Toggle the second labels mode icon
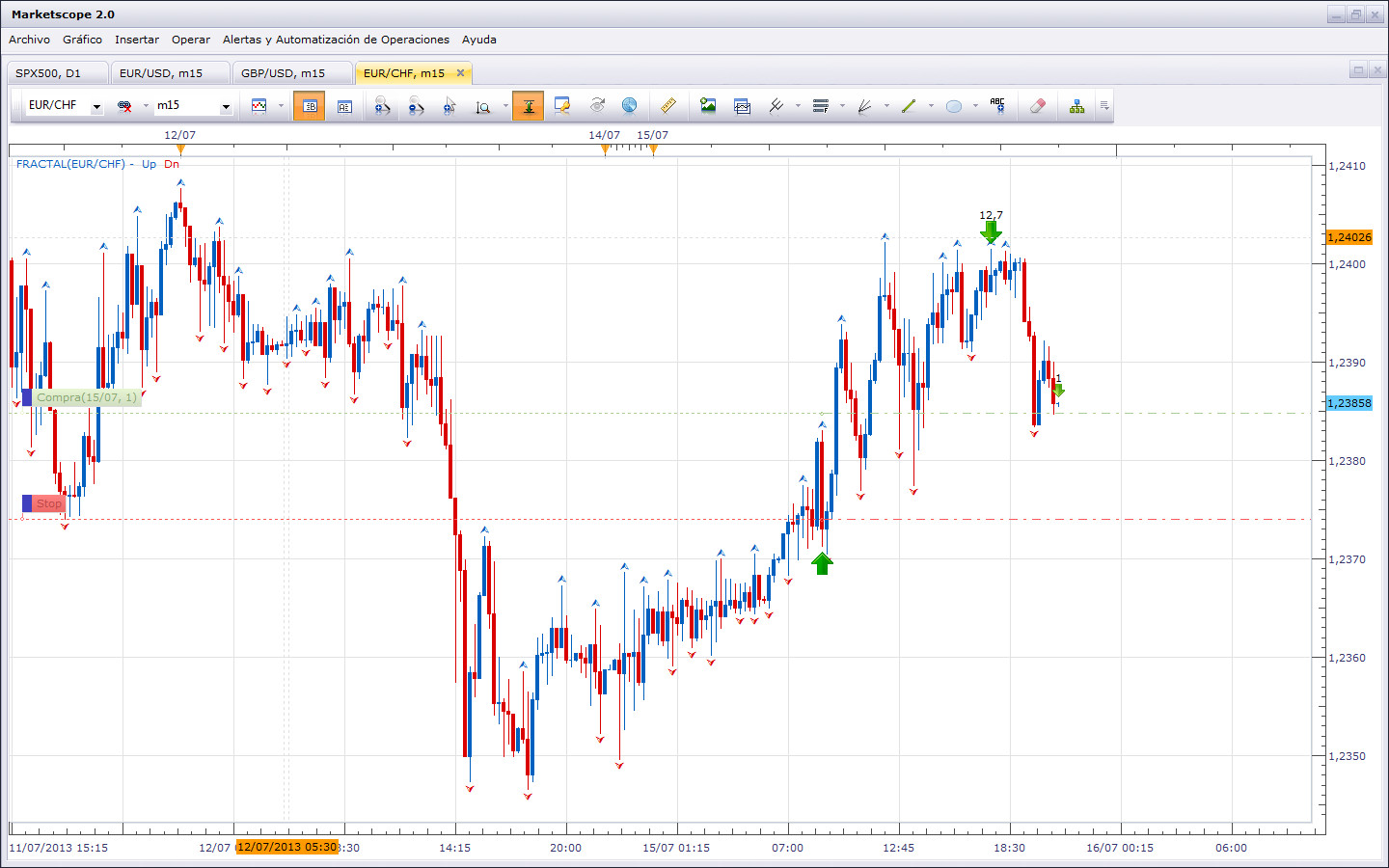Screen dimensions: 1389x868 pyautogui.click(x=344, y=106)
